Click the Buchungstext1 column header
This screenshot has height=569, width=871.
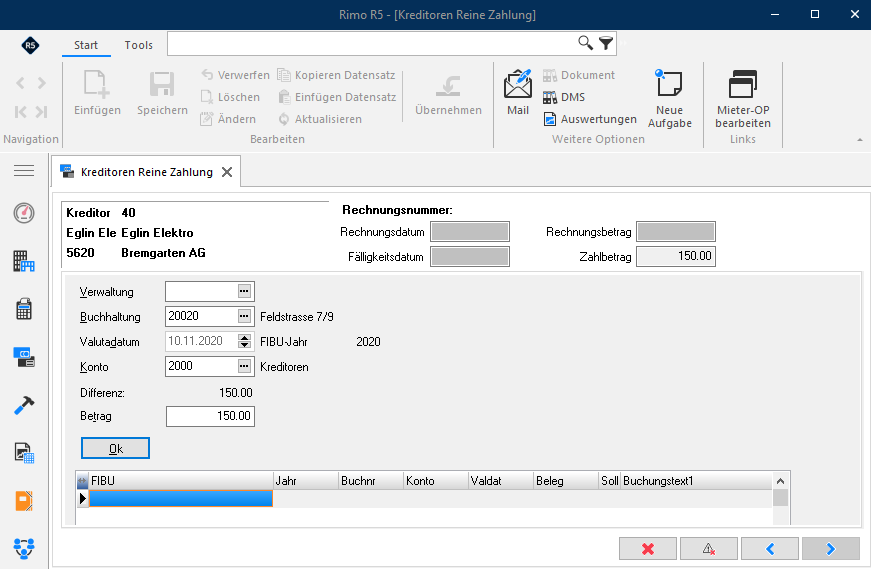pyautogui.click(x=697, y=481)
